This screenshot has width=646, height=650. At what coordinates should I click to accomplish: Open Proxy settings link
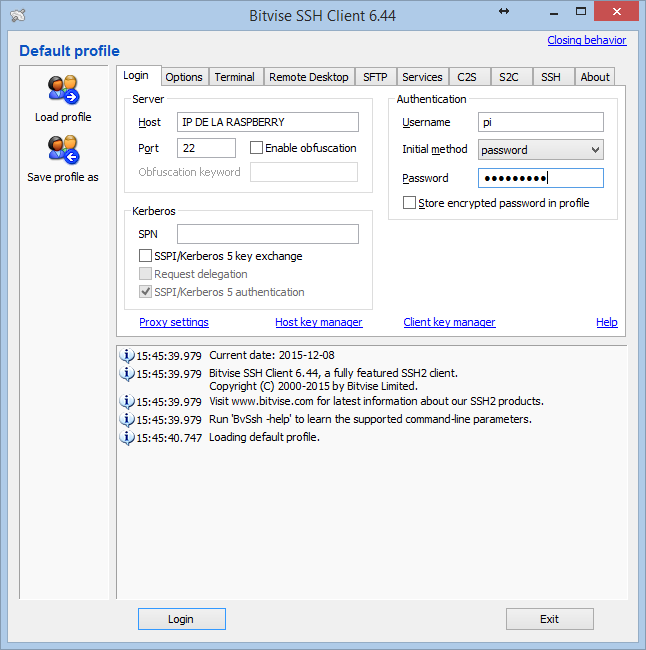(x=174, y=322)
